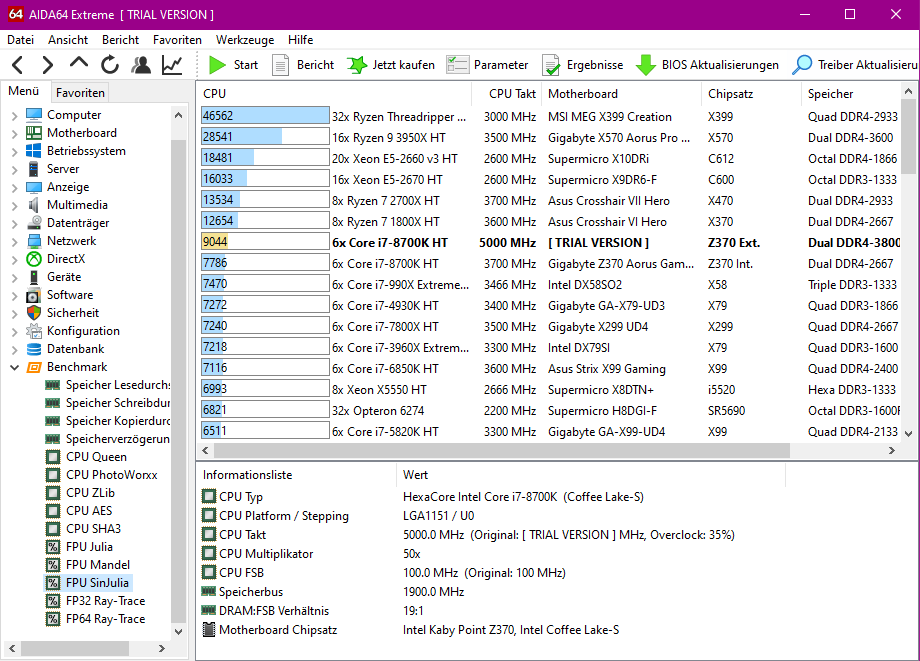Open the Ansicht menu
The height and width of the screenshot is (661, 920).
coord(68,40)
